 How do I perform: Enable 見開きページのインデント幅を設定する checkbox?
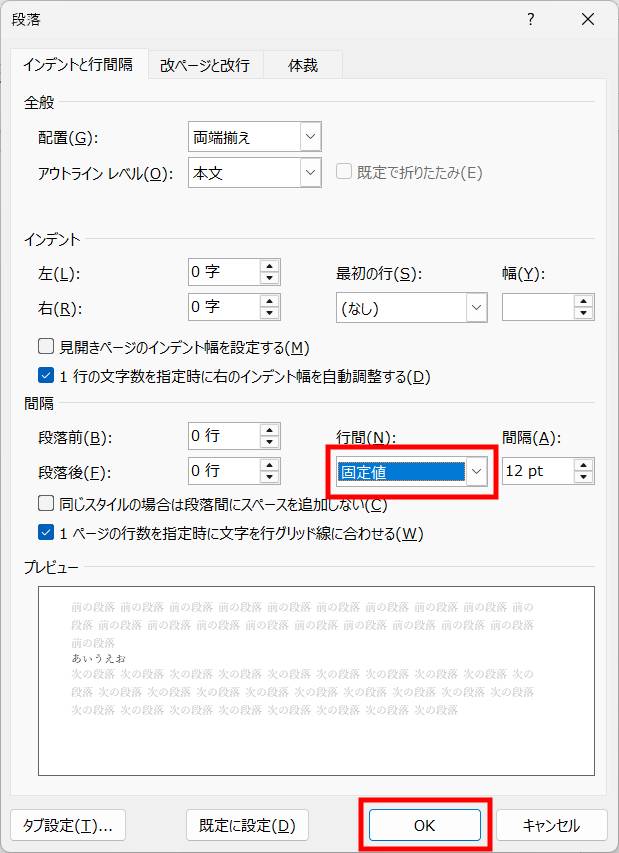click(x=46, y=347)
